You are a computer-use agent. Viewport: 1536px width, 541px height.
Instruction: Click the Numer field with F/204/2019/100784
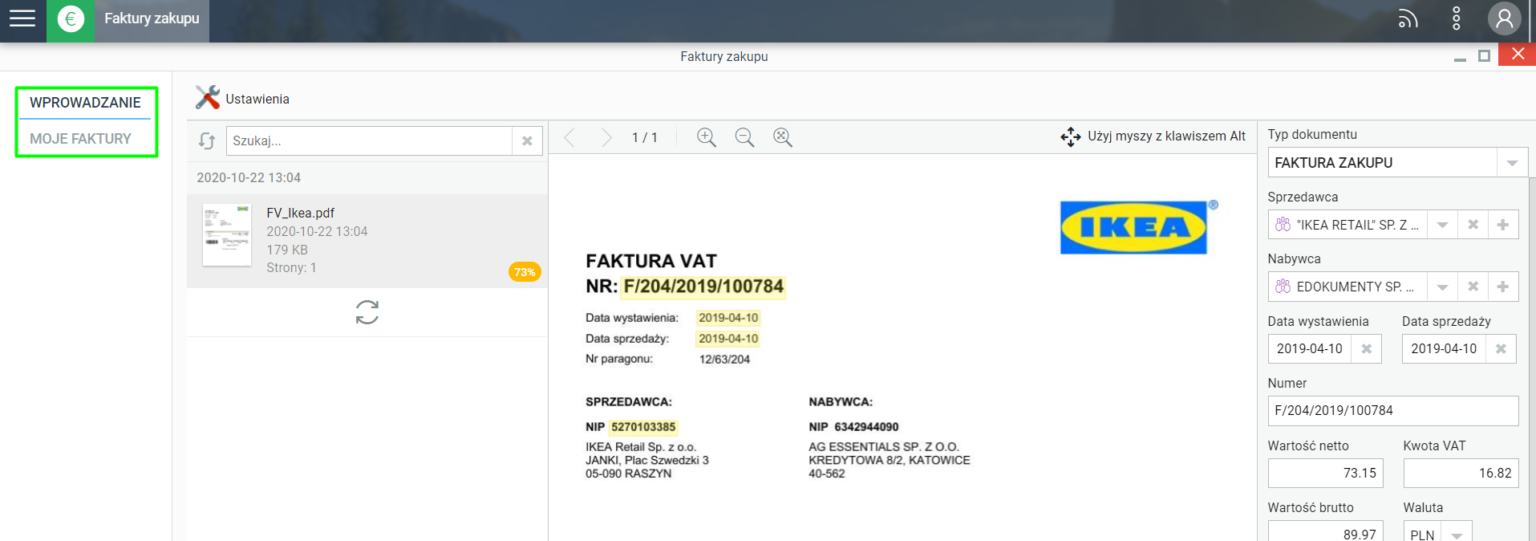[1393, 410]
